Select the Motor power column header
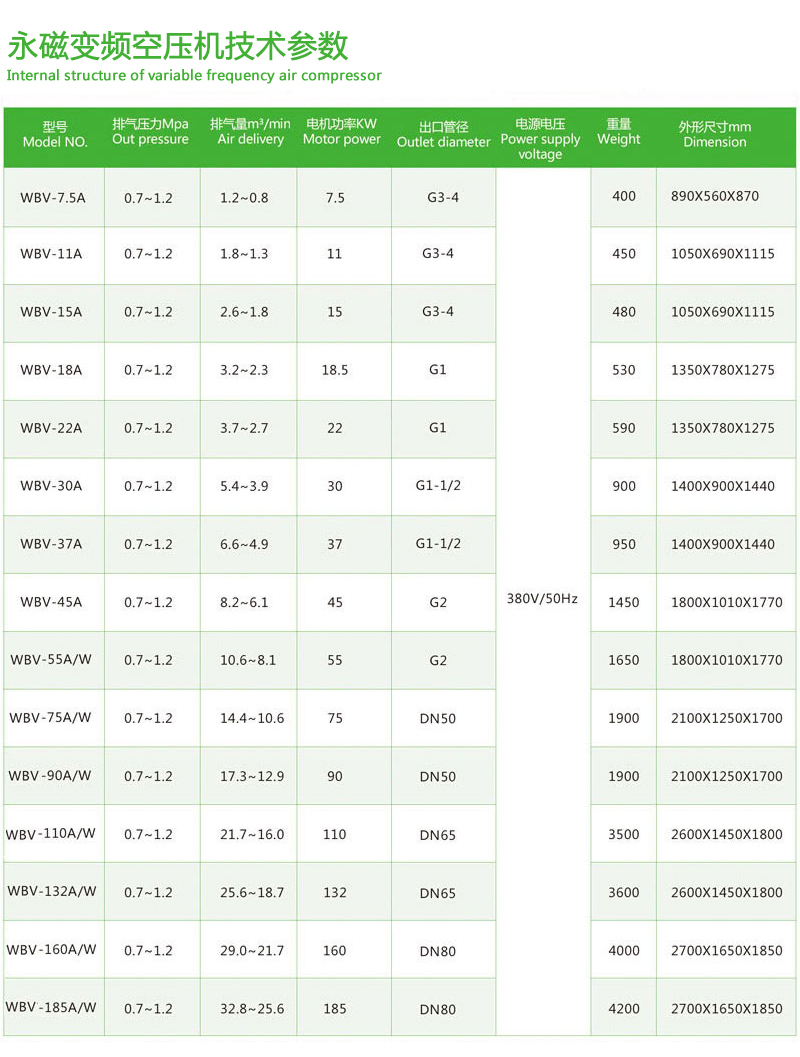The width and height of the screenshot is (800, 1057). pyautogui.click(x=342, y=132)
